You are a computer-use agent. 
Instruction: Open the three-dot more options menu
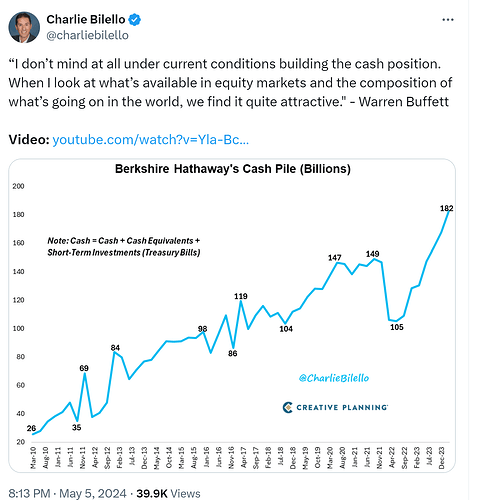coord(448,20)
